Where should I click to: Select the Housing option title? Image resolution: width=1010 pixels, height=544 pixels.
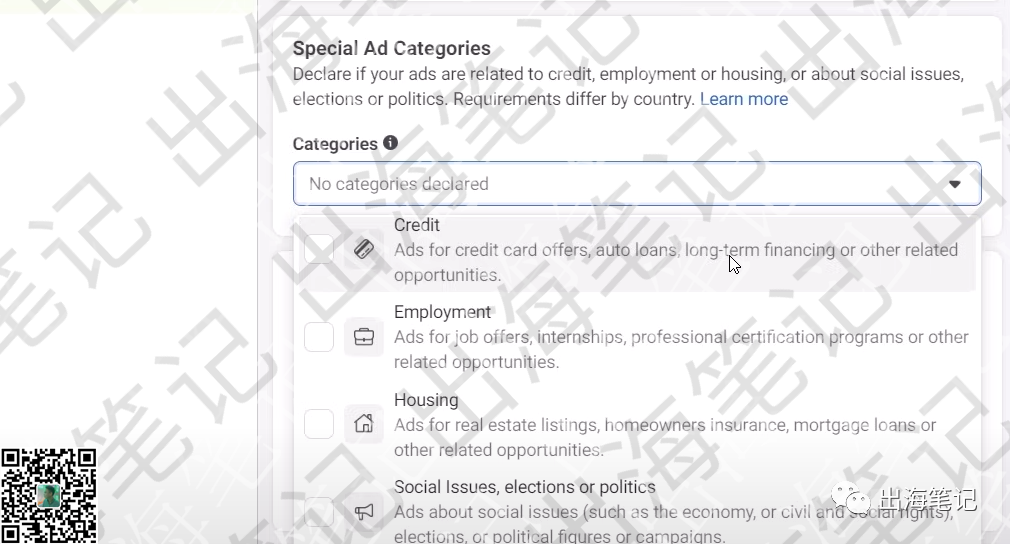click(426, 400)
